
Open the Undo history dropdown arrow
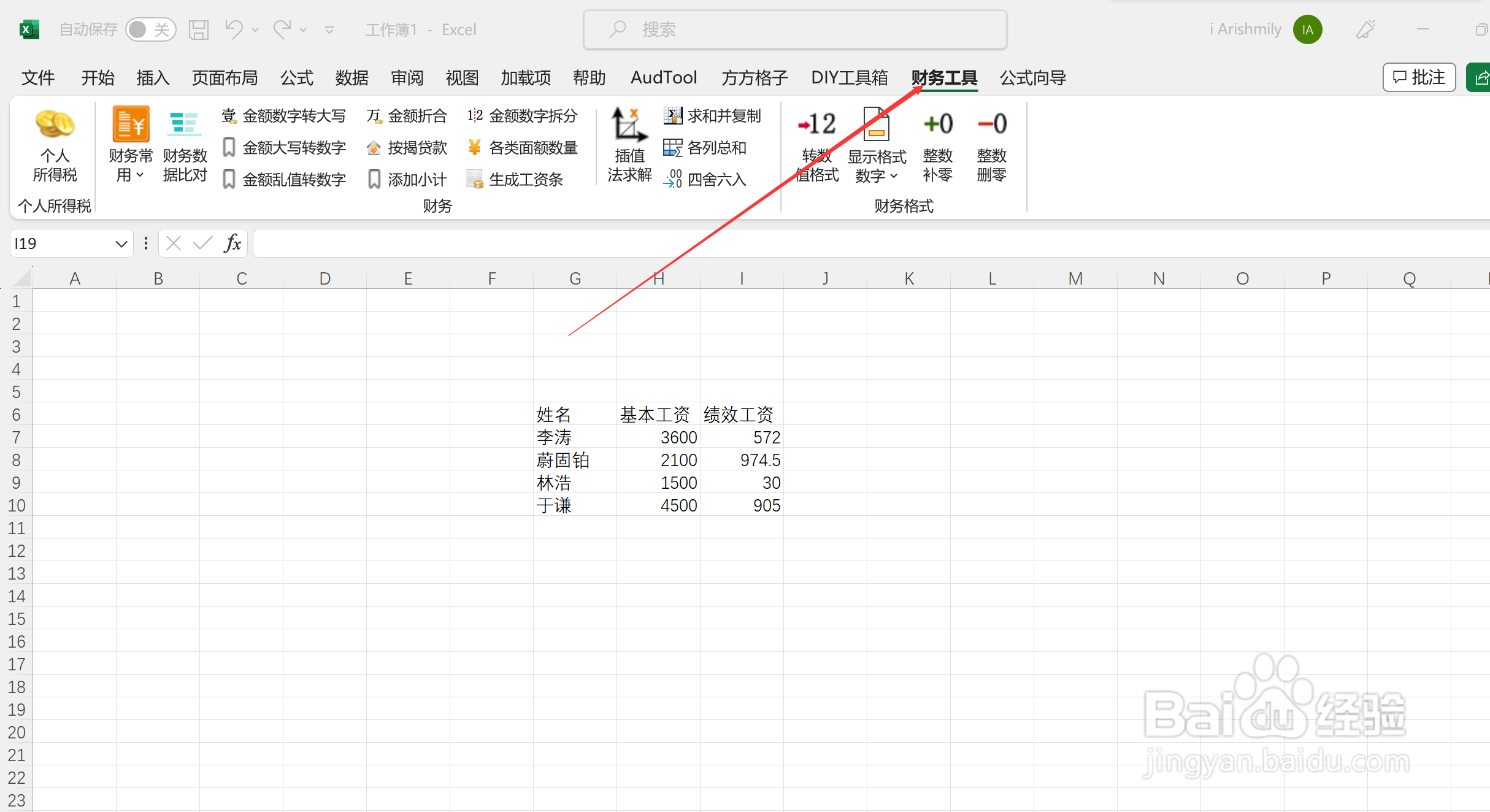[255, 30]
